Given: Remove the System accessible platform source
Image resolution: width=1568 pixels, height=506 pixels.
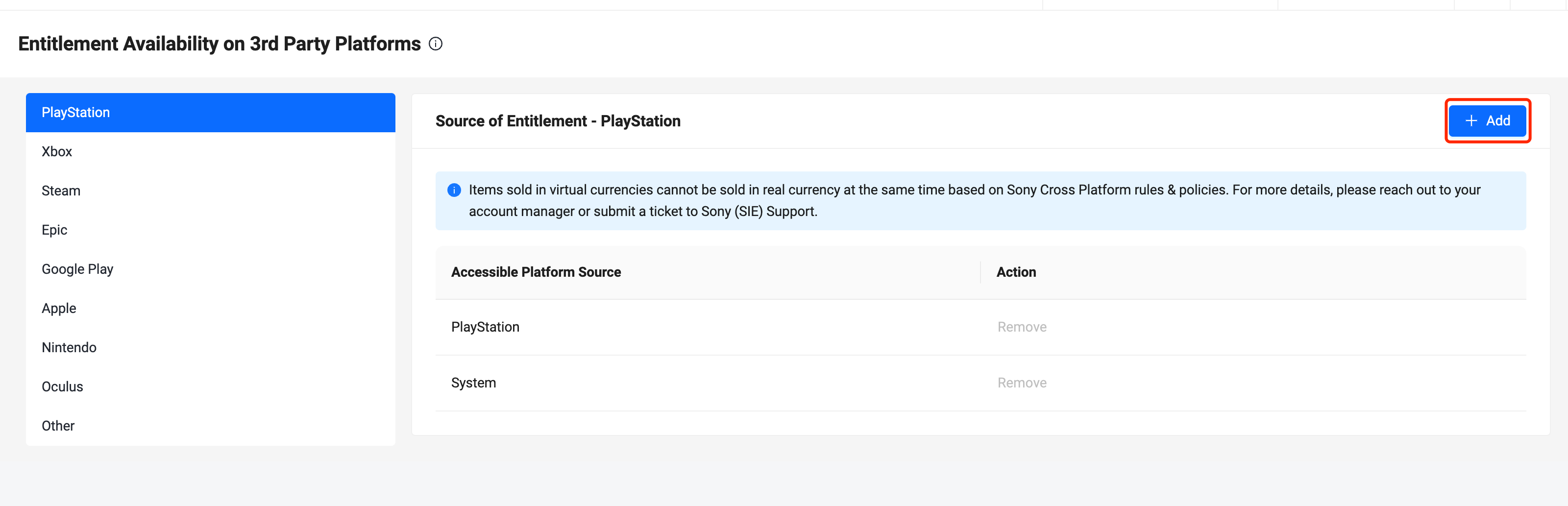Looking at the screenshot, I should [x=1021, y=383].
